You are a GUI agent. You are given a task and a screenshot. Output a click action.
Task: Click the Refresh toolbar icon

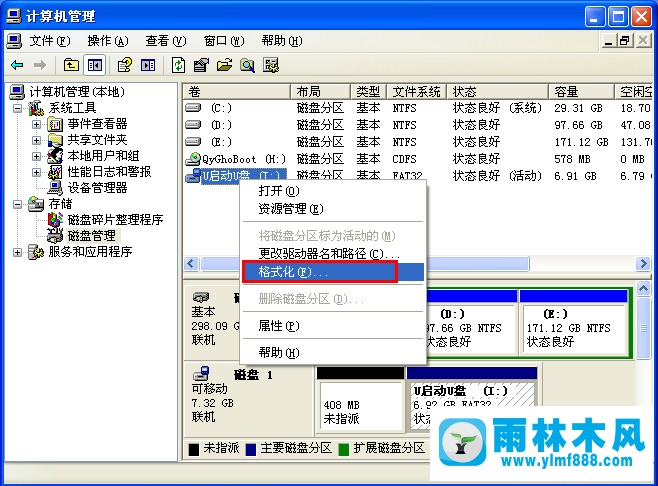point(179,65)
